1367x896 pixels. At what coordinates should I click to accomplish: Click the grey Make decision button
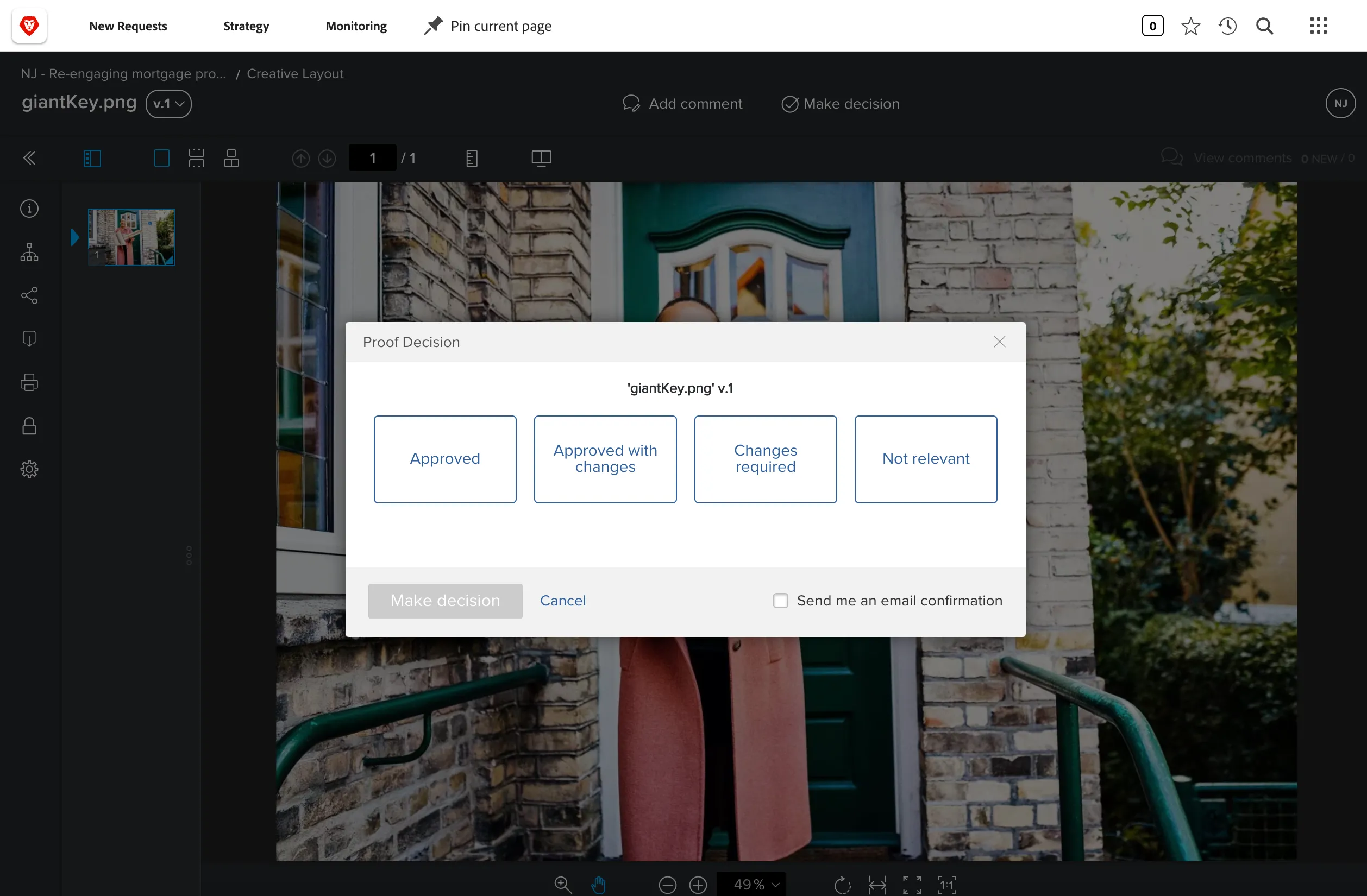pos(445,601)
